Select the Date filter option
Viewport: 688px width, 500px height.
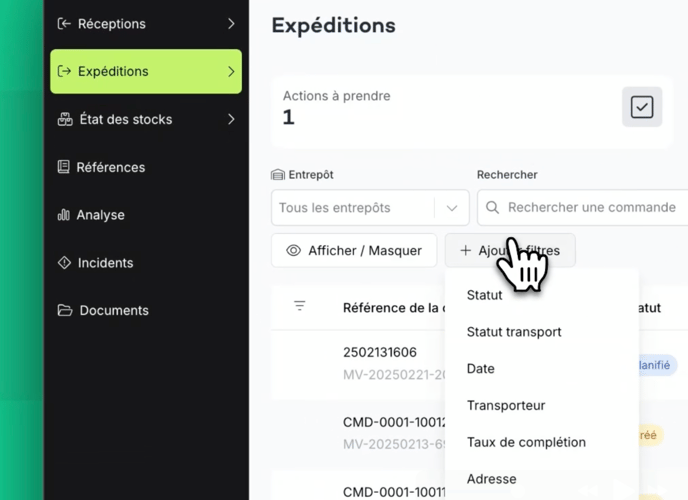pos(481,369)
